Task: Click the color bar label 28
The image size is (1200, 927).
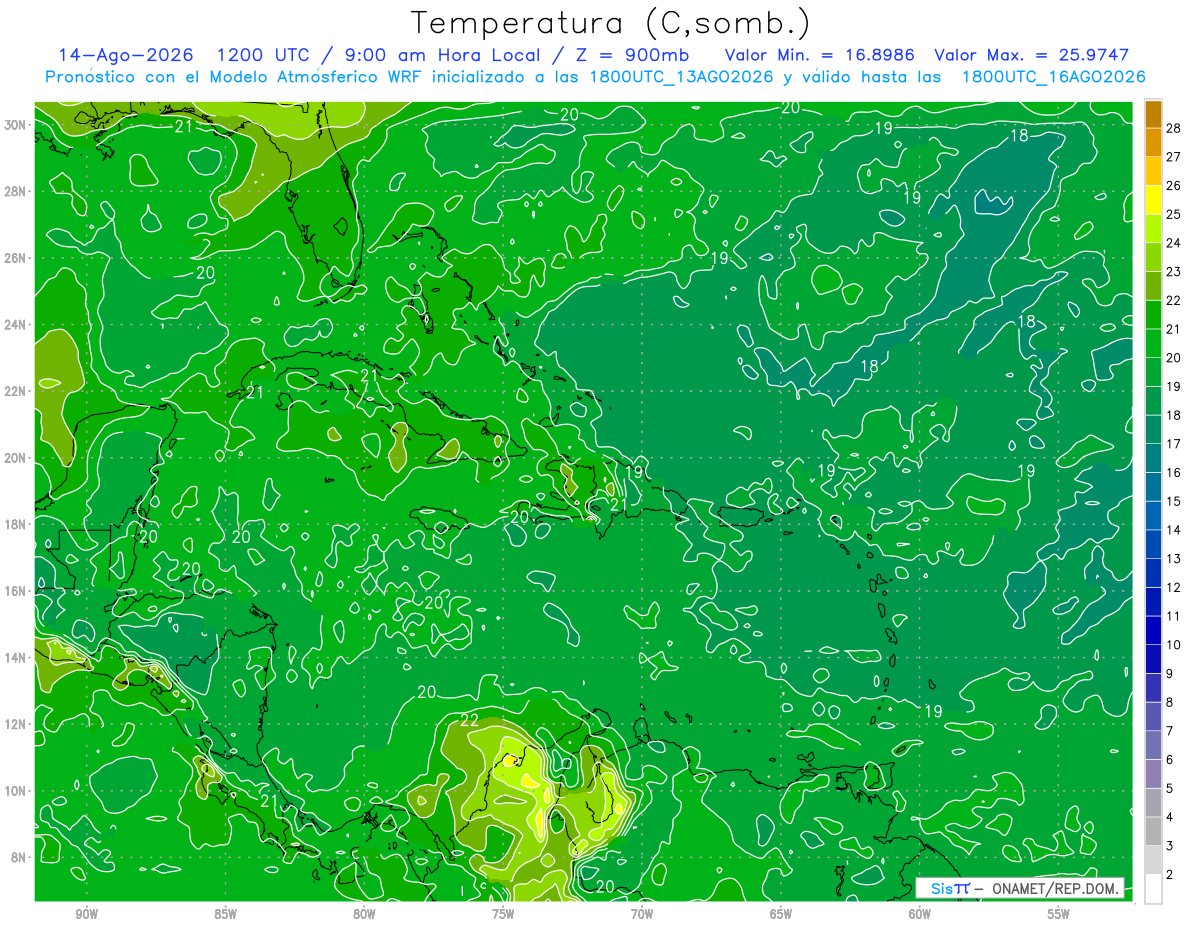Action: pyautogui.click(x=1174, y=127)
